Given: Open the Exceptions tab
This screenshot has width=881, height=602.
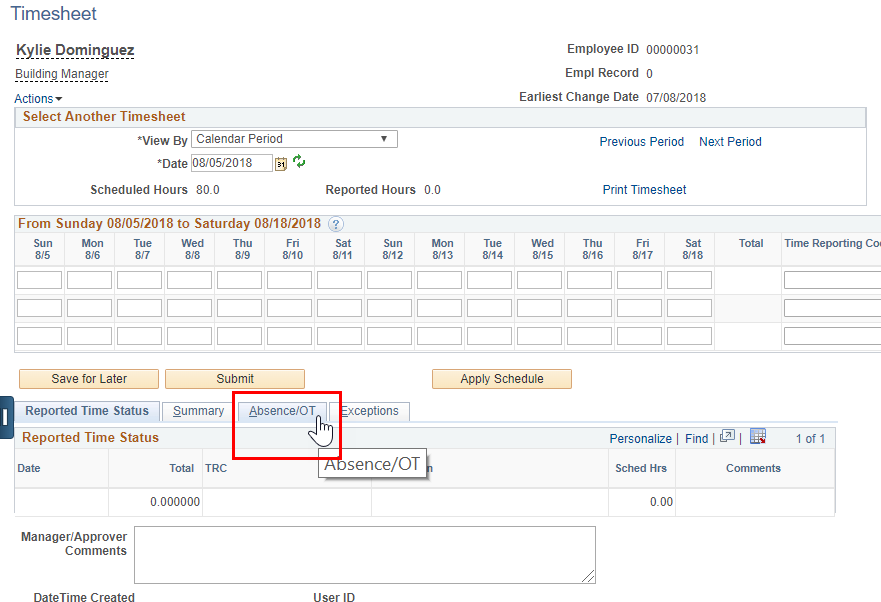Looking at the screenshot, I should 371,411.
